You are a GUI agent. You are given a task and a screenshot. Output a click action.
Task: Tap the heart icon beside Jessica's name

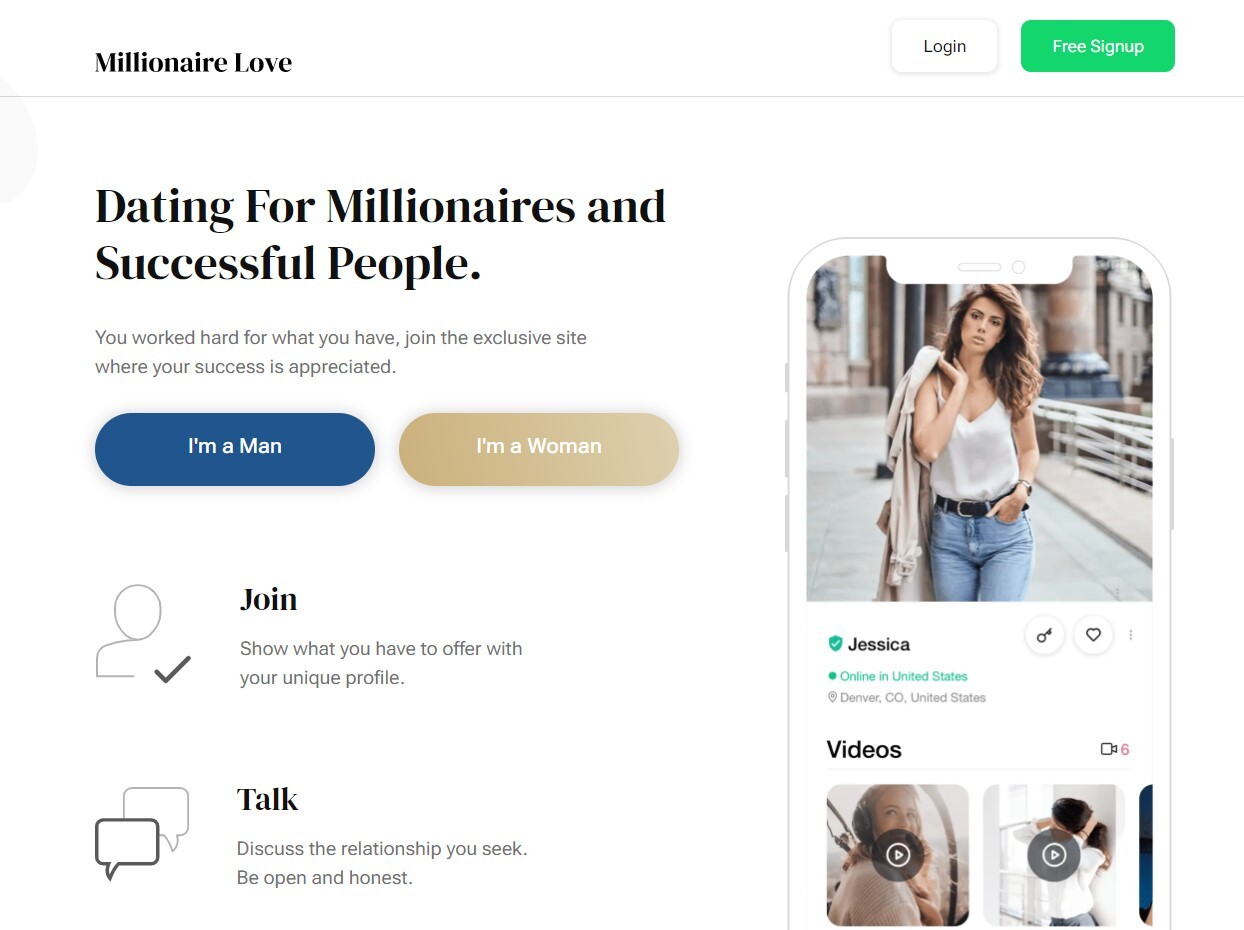click(x=1093, y=635)
